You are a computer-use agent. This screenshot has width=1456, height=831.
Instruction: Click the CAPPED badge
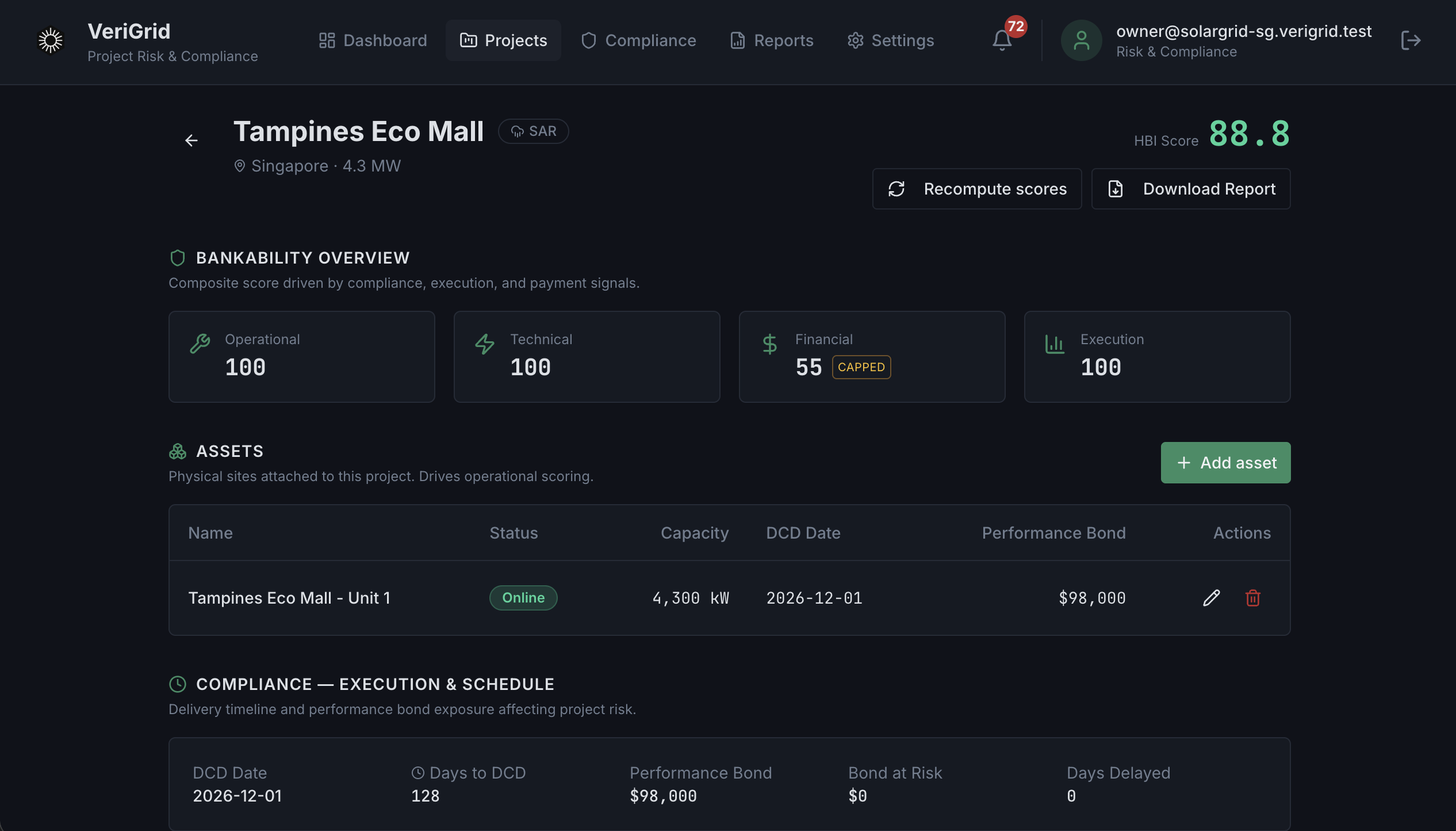pyautogui.click(x=861, y=367)
